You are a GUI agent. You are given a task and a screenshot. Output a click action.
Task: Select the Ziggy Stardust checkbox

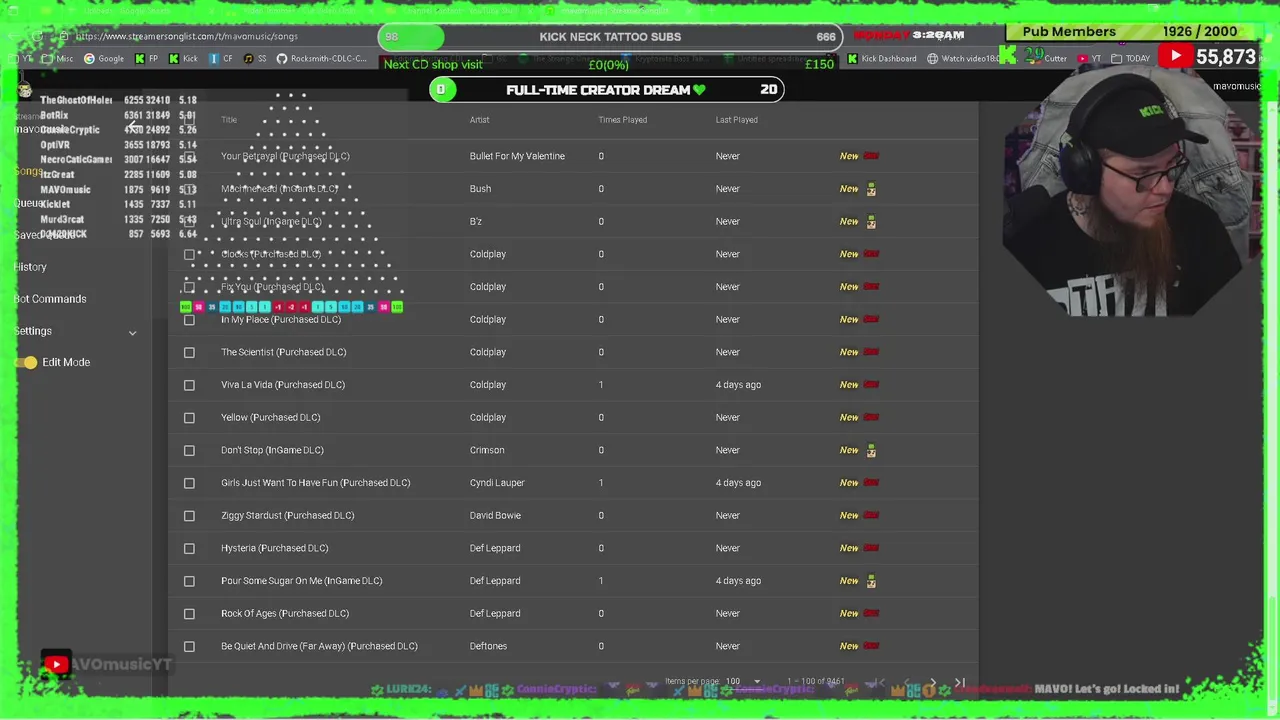tap(189, 516)
